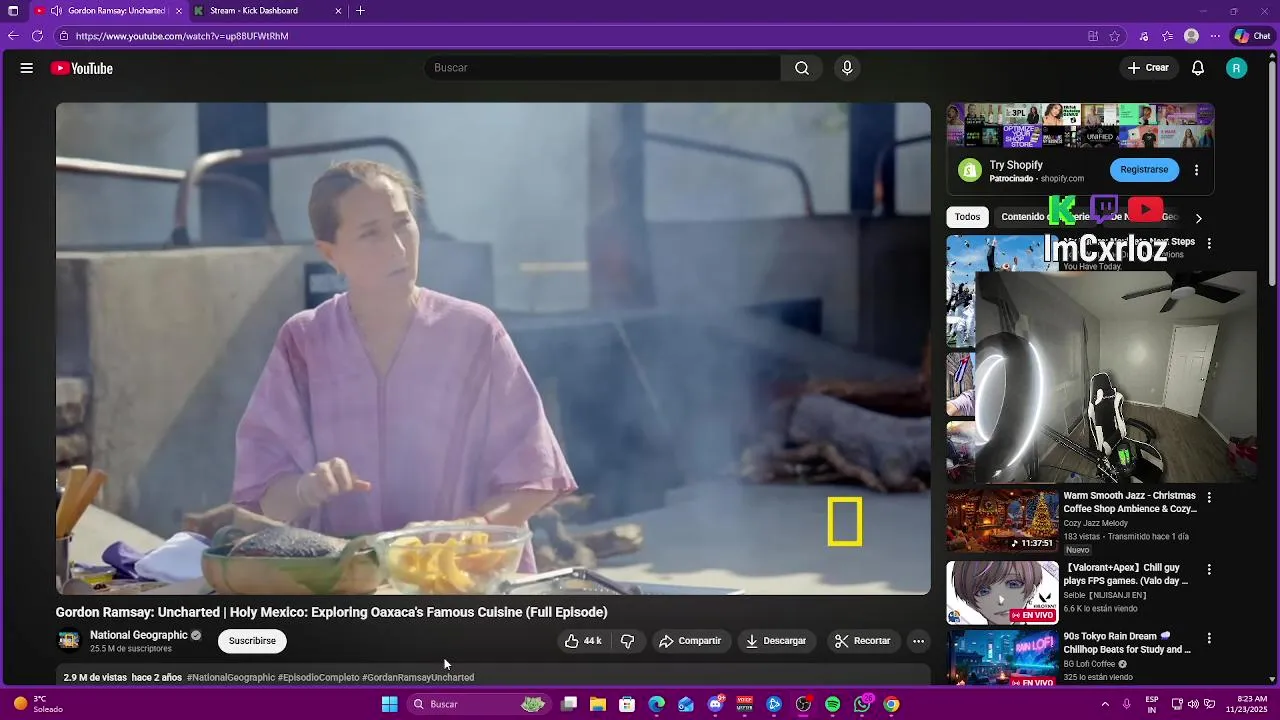Open the Warm Smooth Jazz video thumbnail

click(1002, 520)
